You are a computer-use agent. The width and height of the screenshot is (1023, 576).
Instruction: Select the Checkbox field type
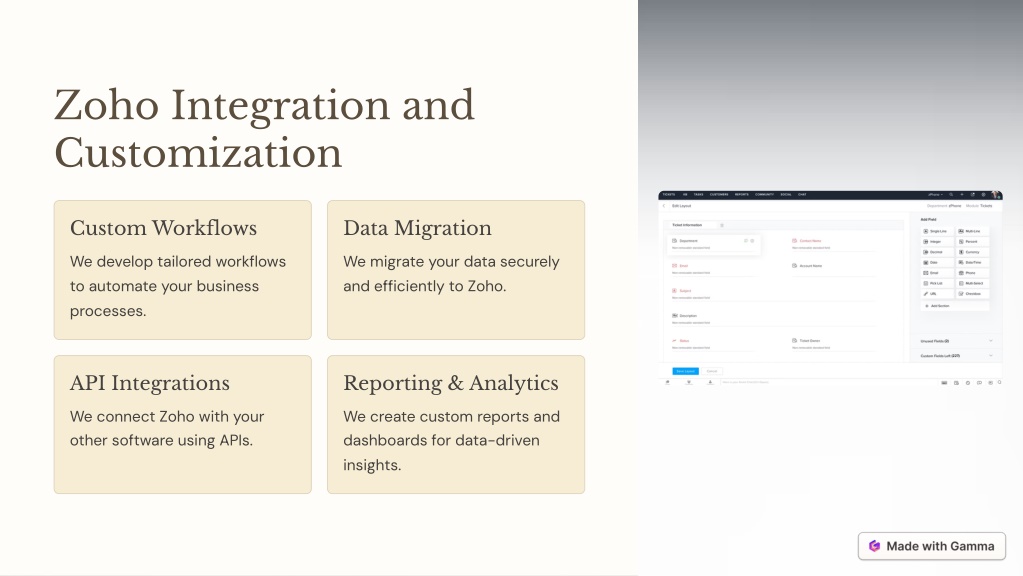972,294
